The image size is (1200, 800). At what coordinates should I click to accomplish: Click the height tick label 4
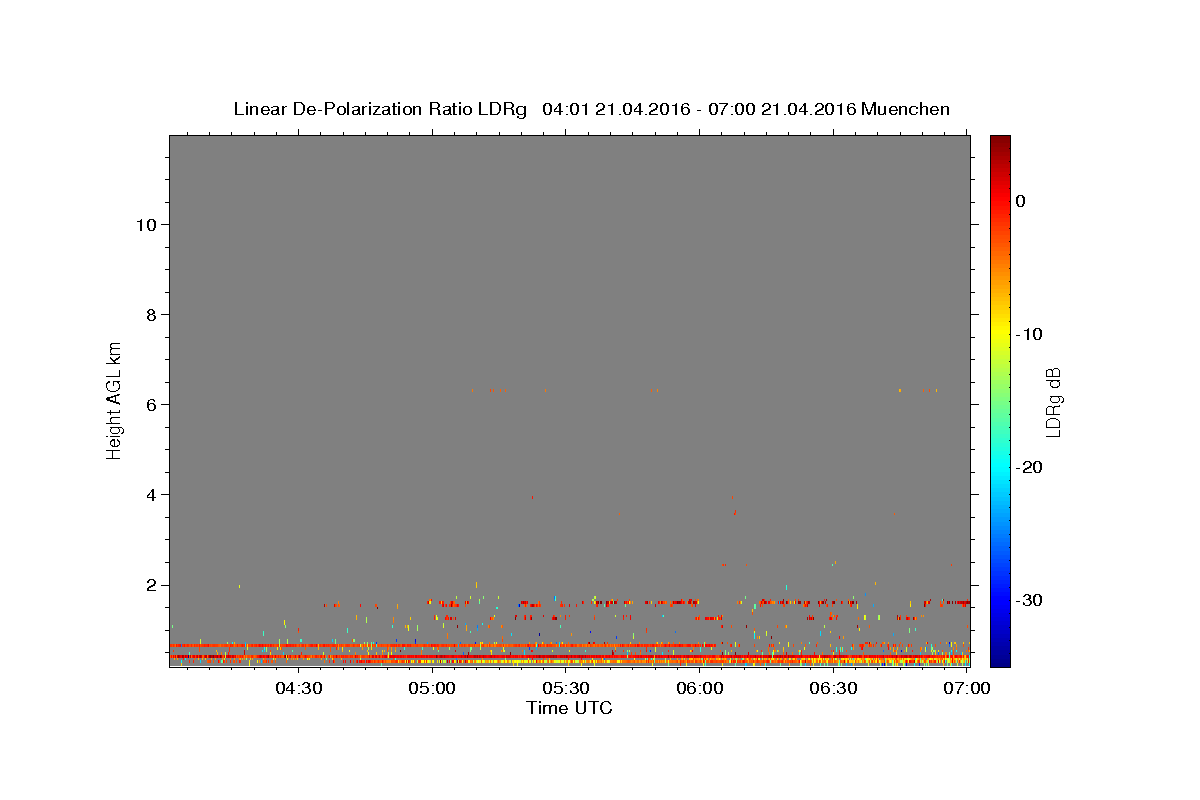click(x=151, y=495)
